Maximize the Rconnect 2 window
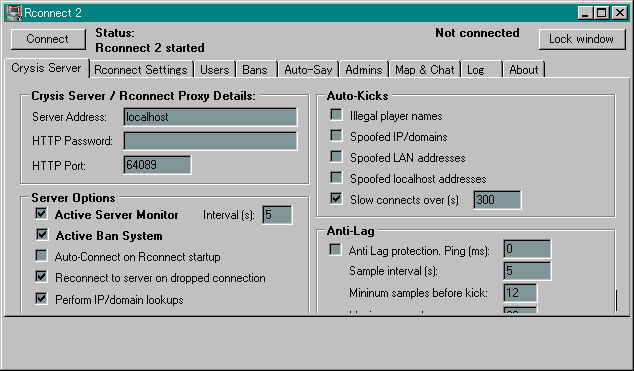634x371 pixels. click(601, 13)
